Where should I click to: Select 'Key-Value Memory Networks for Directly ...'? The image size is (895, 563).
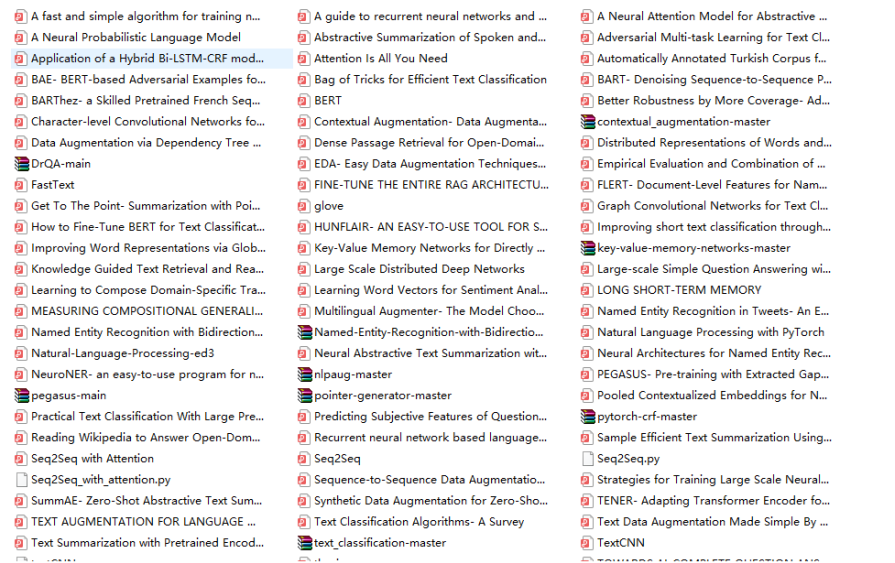[x=429, y=248]
